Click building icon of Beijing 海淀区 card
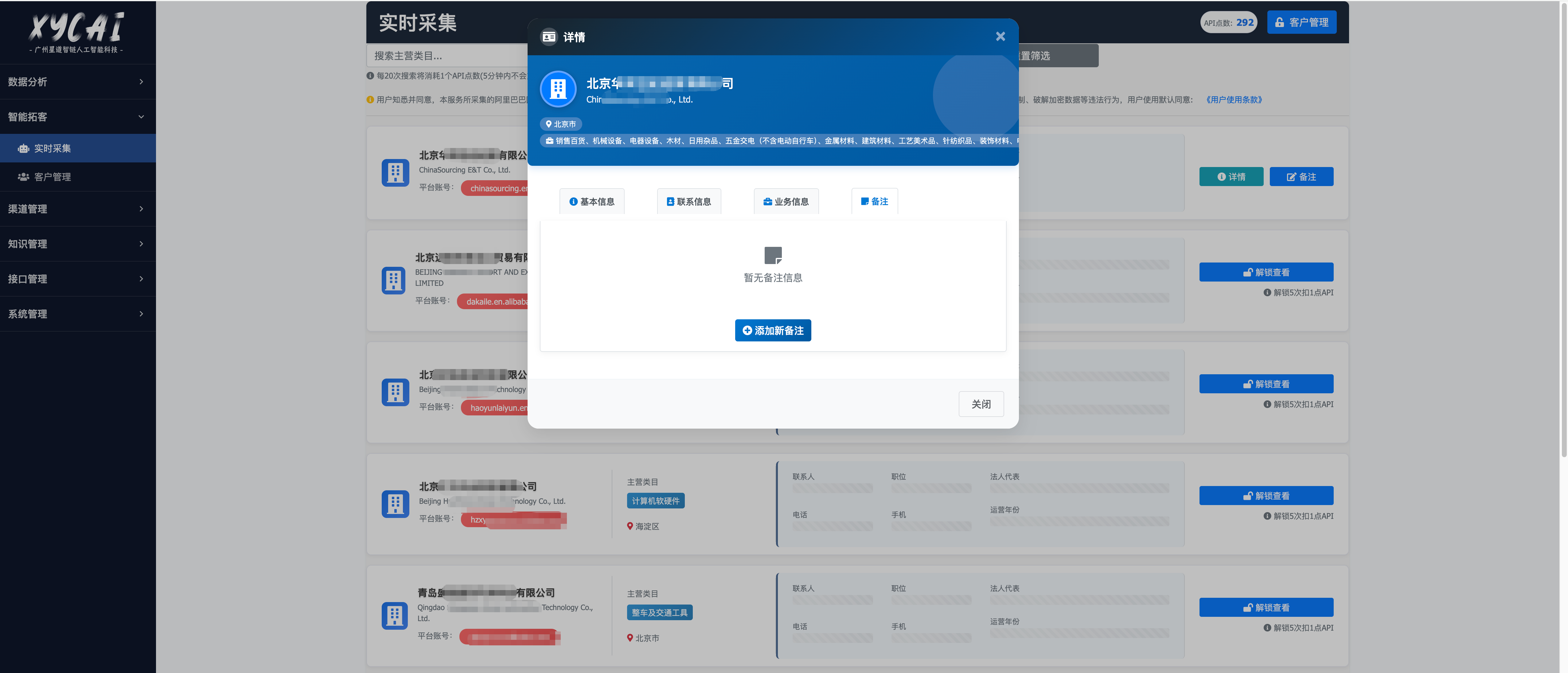This screenshot has height=673, width=1568. 395,504
